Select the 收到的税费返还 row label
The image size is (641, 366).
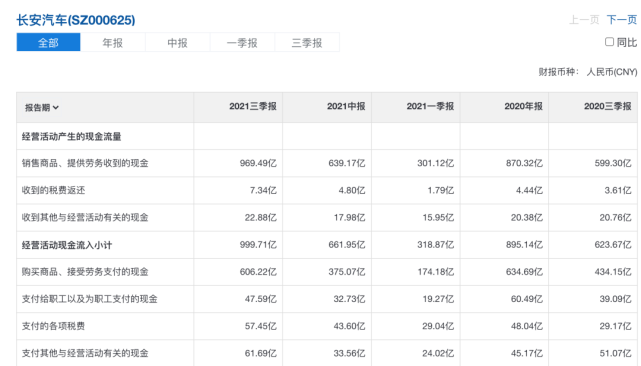[53, 190]
